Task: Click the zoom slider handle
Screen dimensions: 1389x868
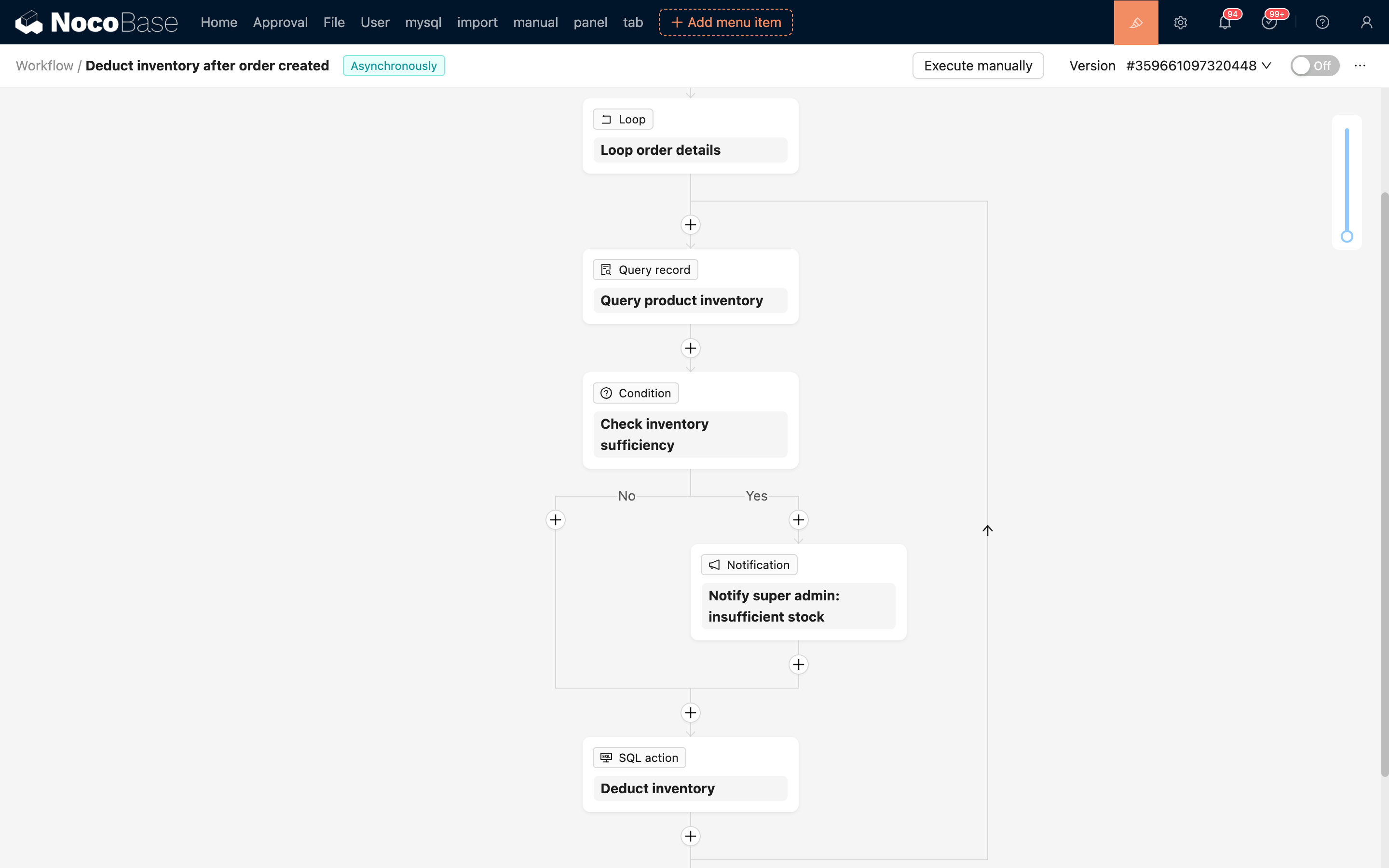Action: [1347, 236]
